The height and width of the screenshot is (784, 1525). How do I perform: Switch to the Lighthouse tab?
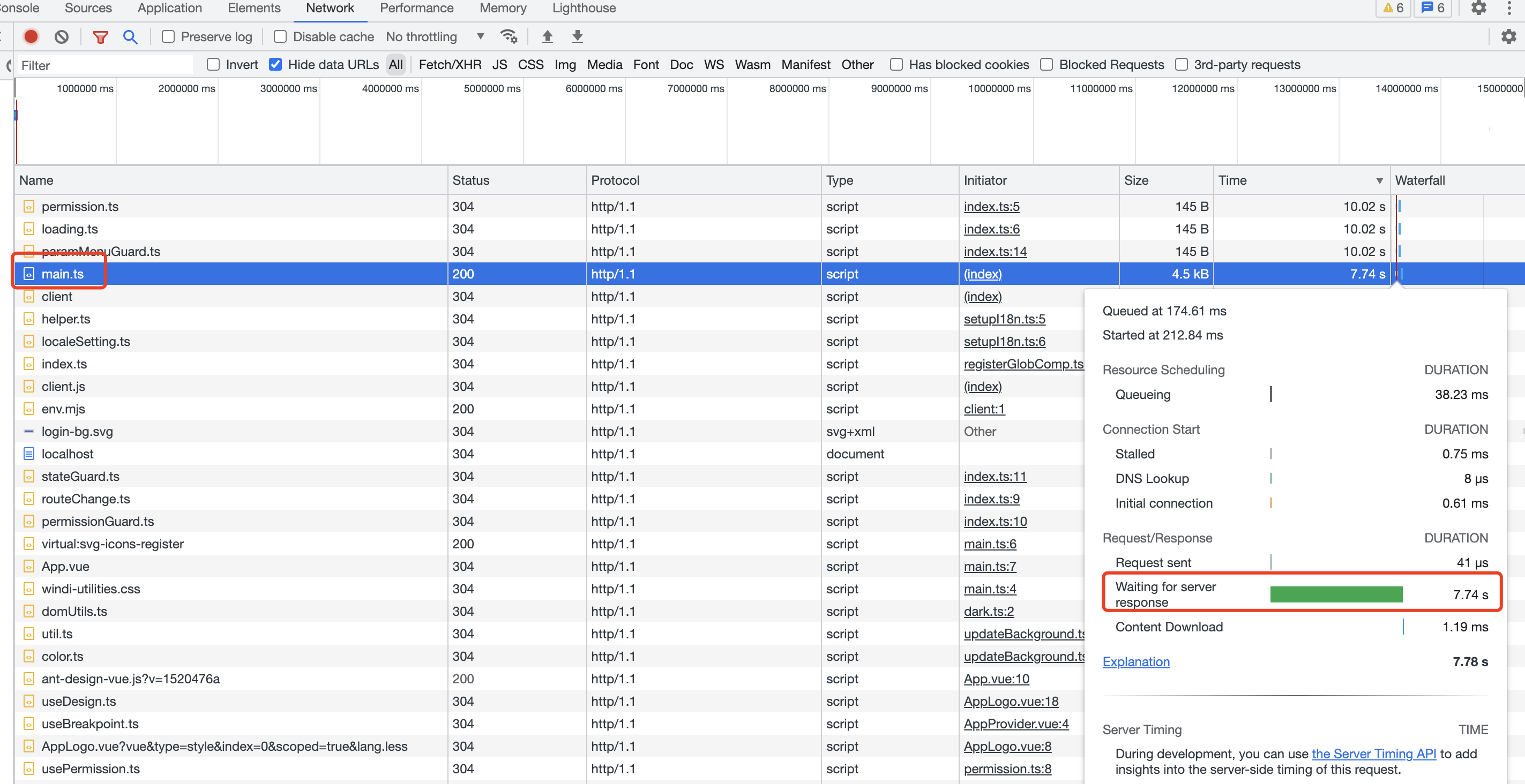[x=584, y=8]
